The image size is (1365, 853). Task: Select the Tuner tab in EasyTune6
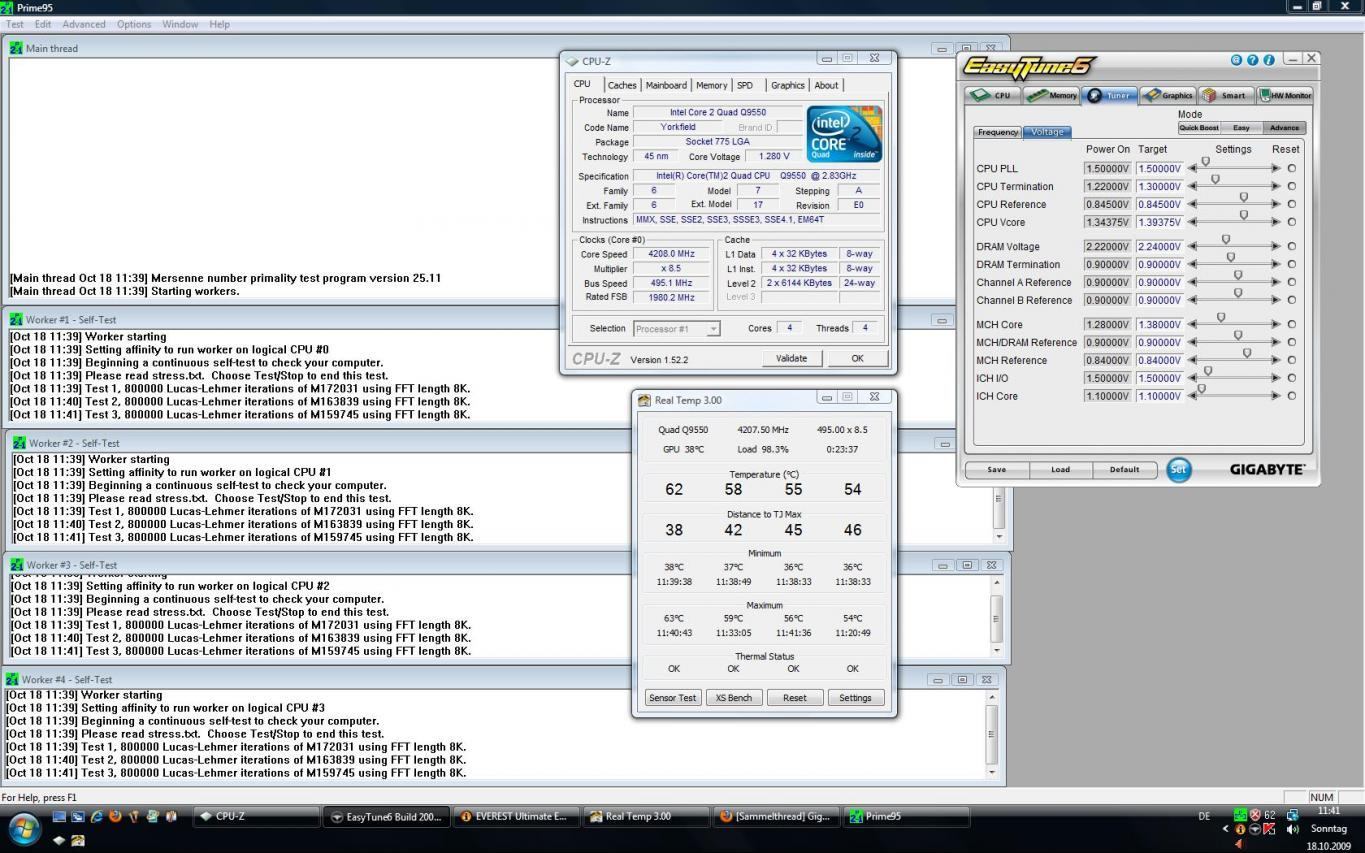coord(1110,95)
